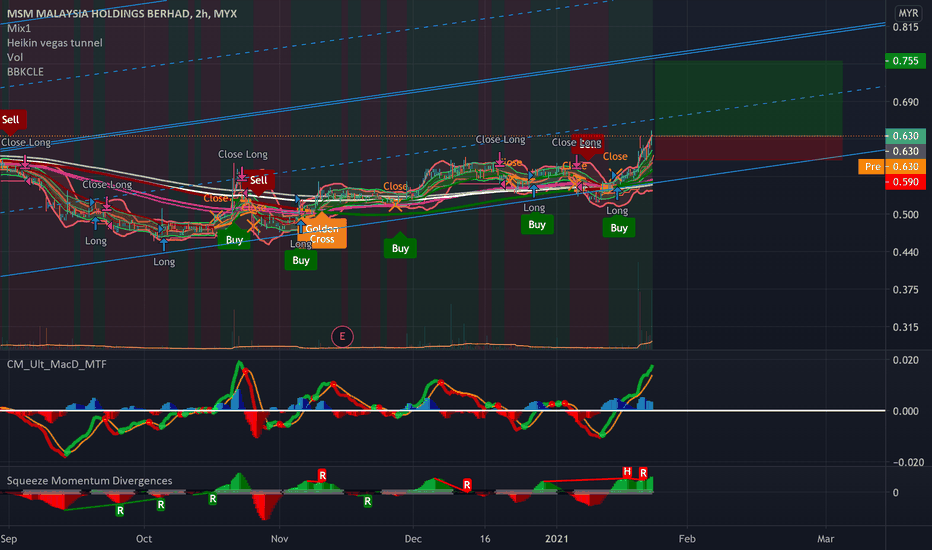Click the 0.440 price axis value

(905, 252)
